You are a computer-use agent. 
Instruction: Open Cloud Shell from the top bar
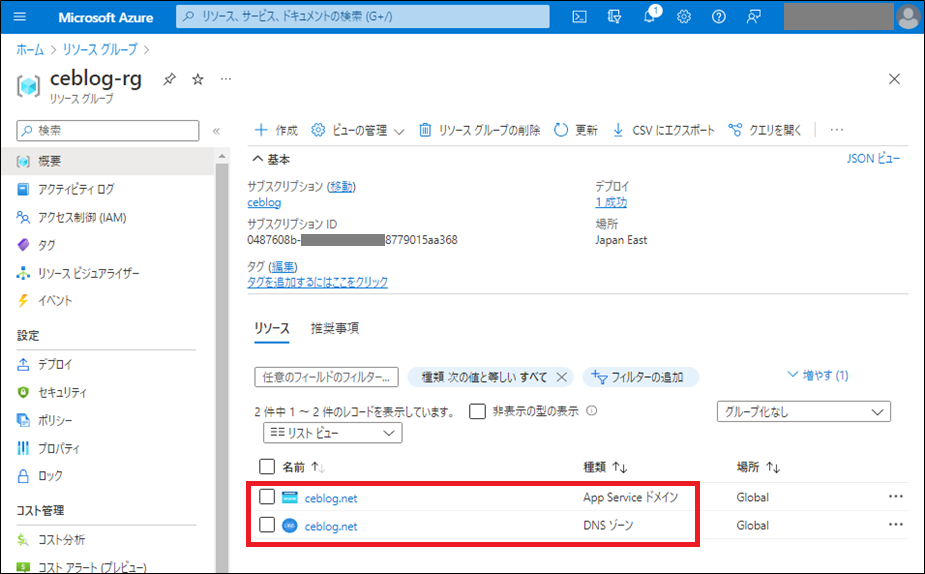579,17
